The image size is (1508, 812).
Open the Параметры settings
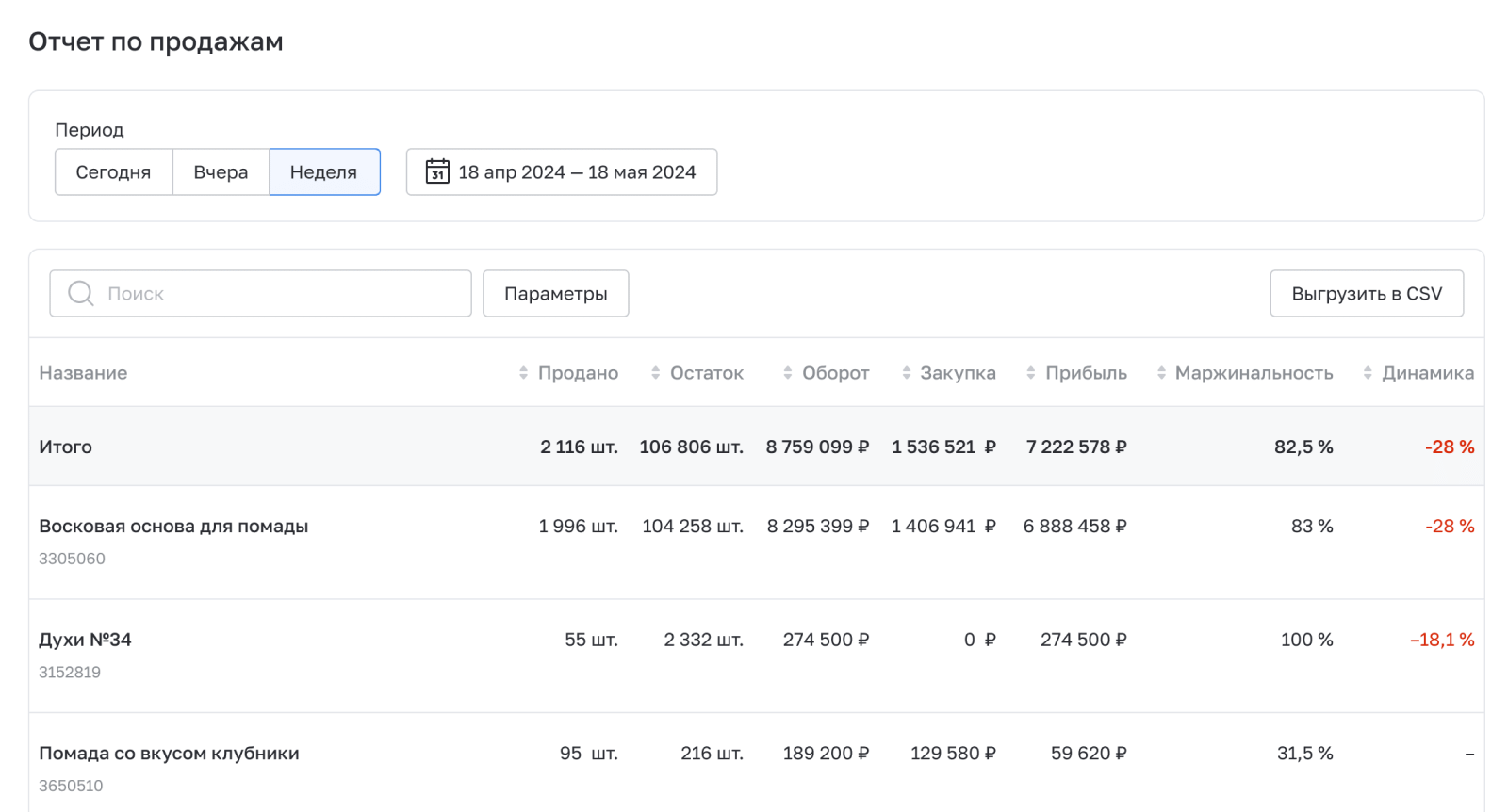coord(555,294)
